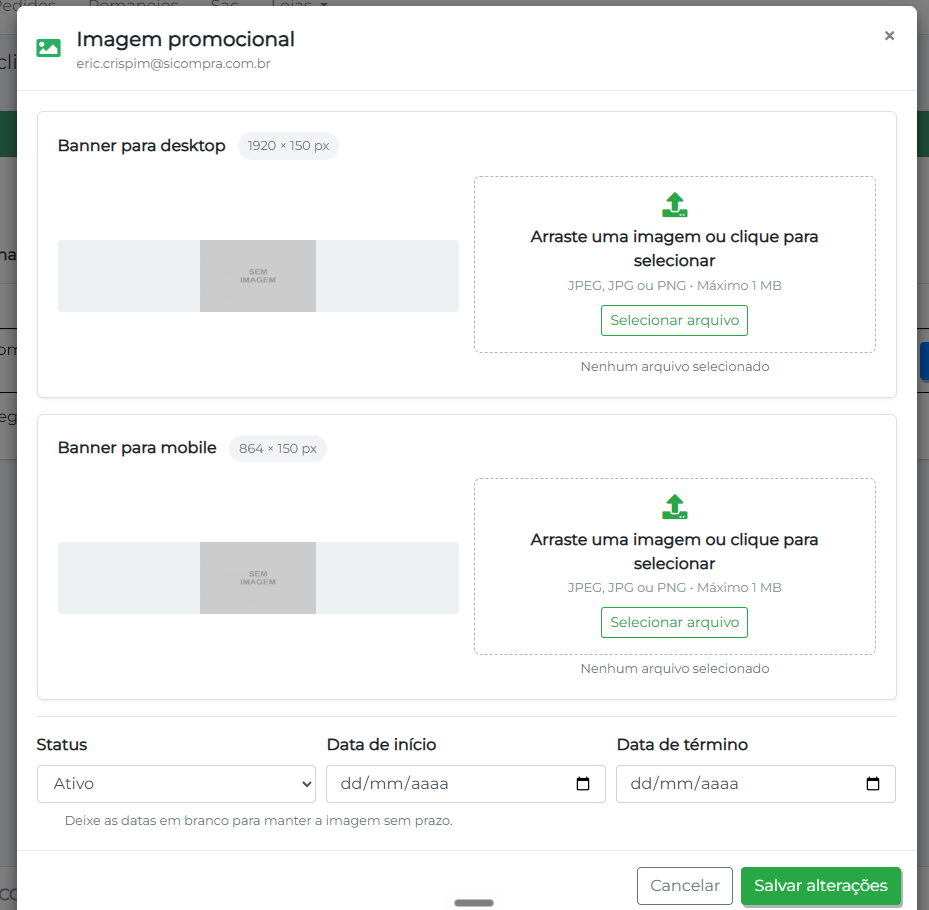Click the mobile banner SEM IMAGEM preview

coord(258,578)
